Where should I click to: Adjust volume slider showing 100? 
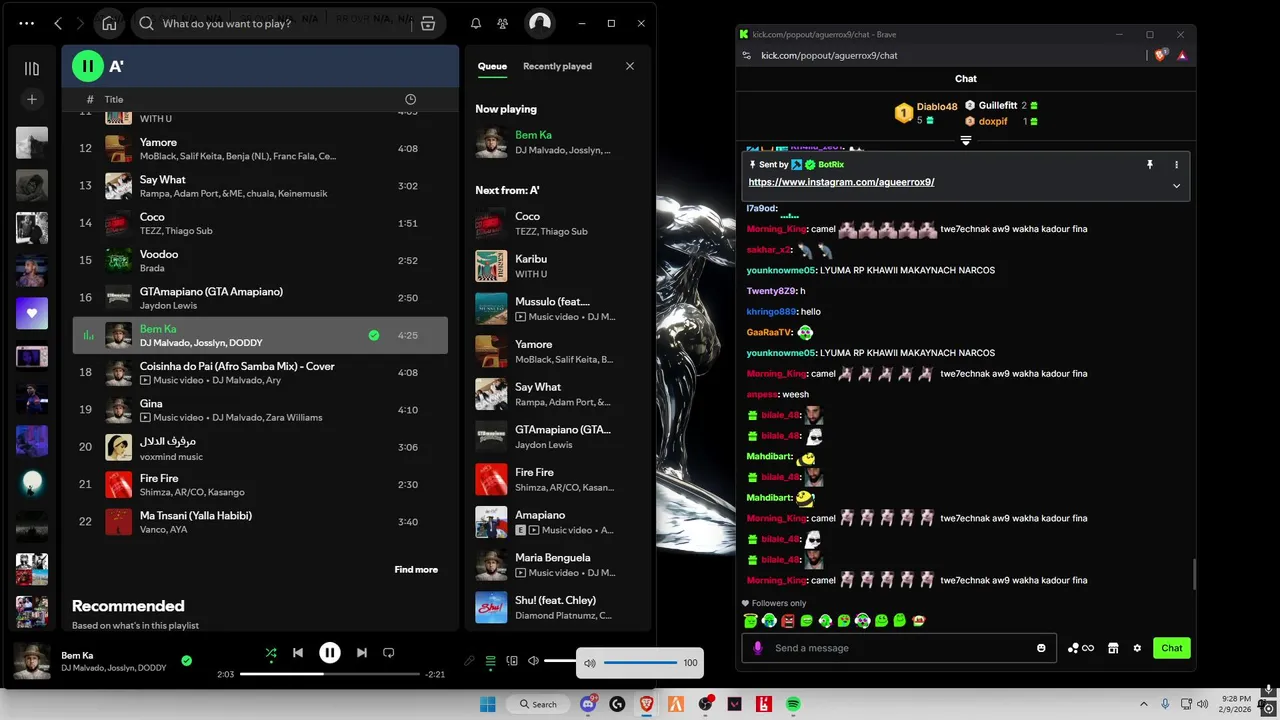click(640, 663)
